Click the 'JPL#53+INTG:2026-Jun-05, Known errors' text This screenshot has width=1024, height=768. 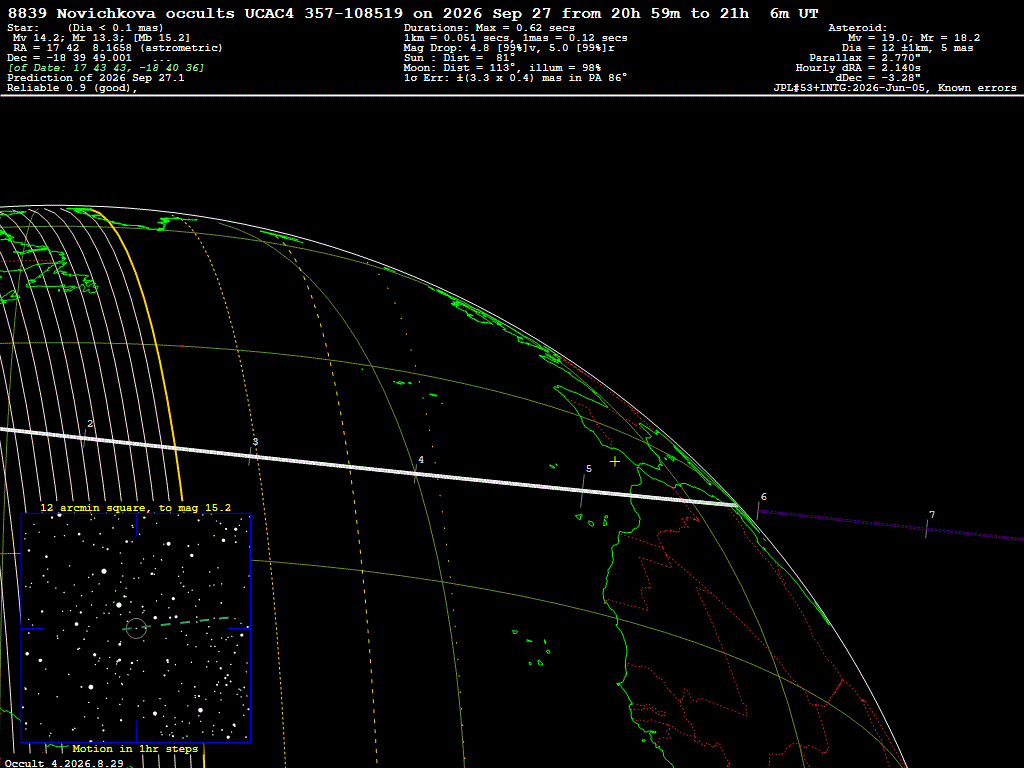click(895, 88)
